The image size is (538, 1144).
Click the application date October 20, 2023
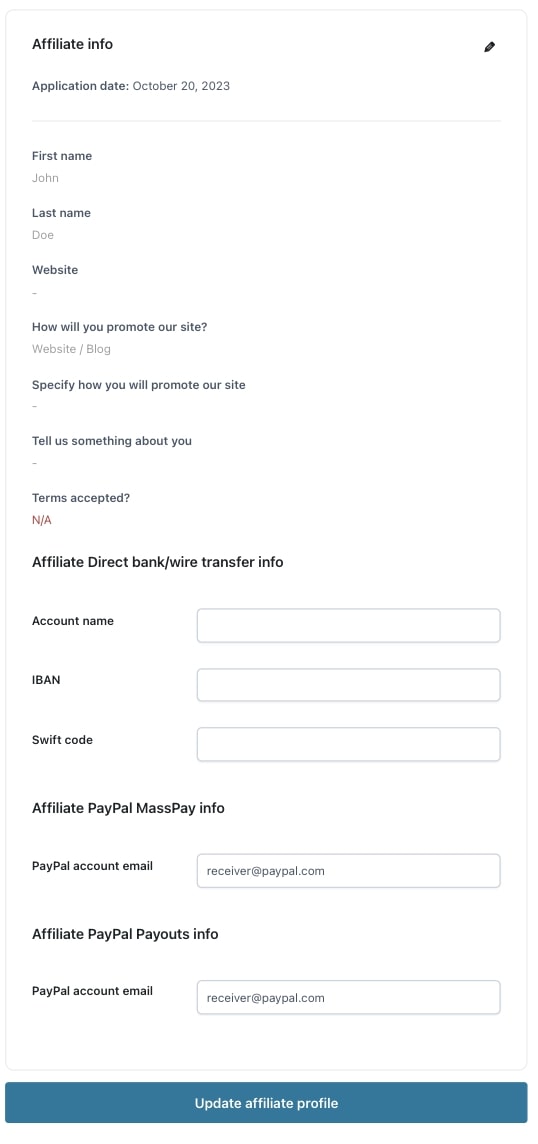pos(181,86)
